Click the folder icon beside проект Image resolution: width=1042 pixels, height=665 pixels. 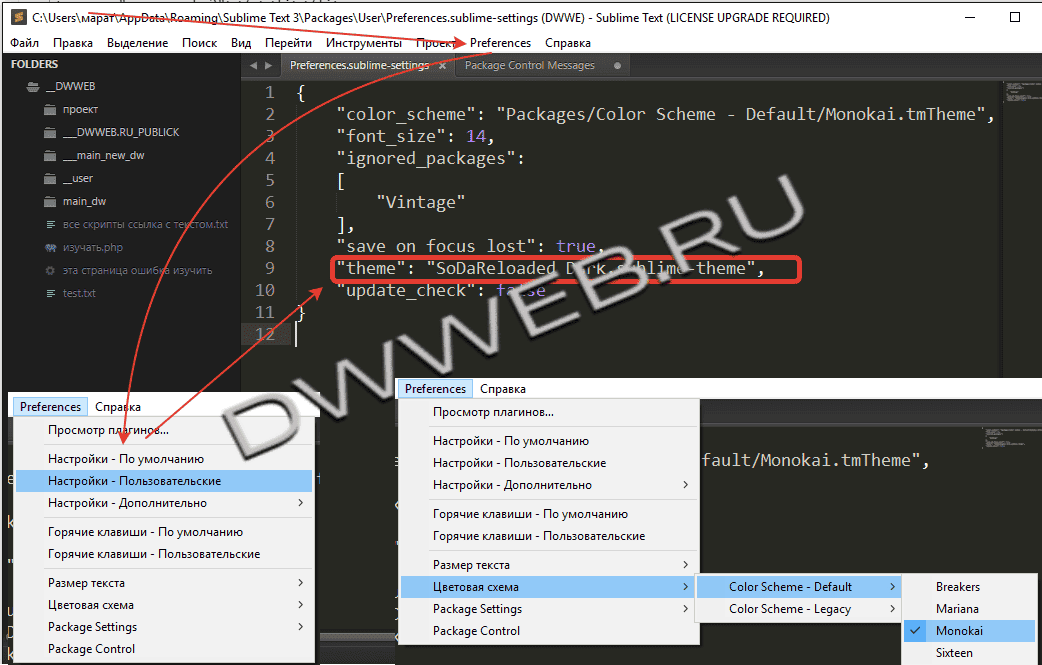click(51, 110)
